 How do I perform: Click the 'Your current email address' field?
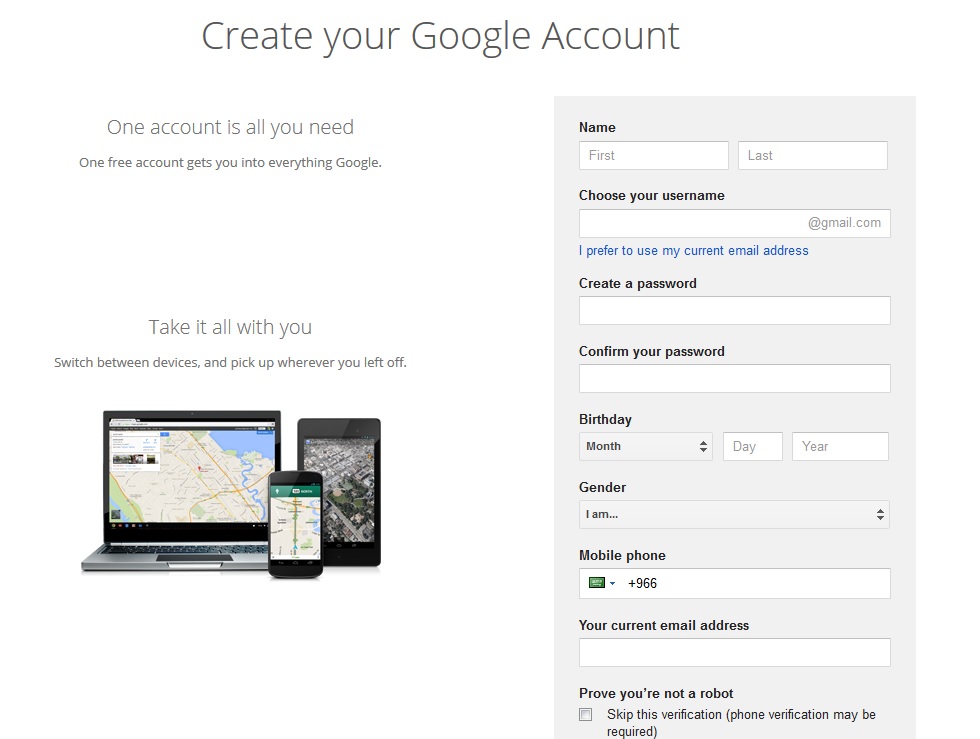tap(734, 653)
